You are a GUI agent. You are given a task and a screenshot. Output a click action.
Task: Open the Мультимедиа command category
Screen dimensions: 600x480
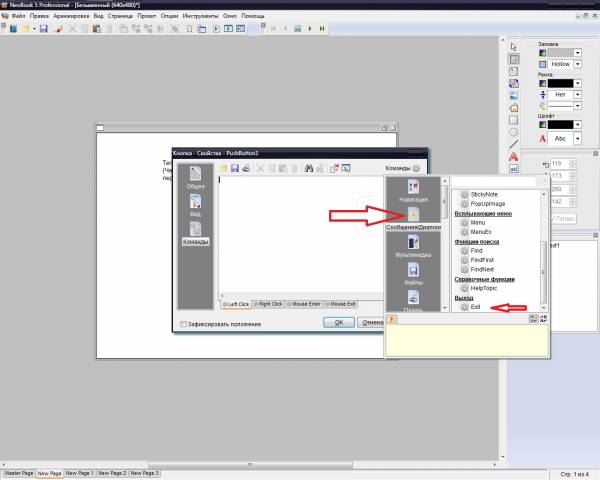(x=413, y=247)
